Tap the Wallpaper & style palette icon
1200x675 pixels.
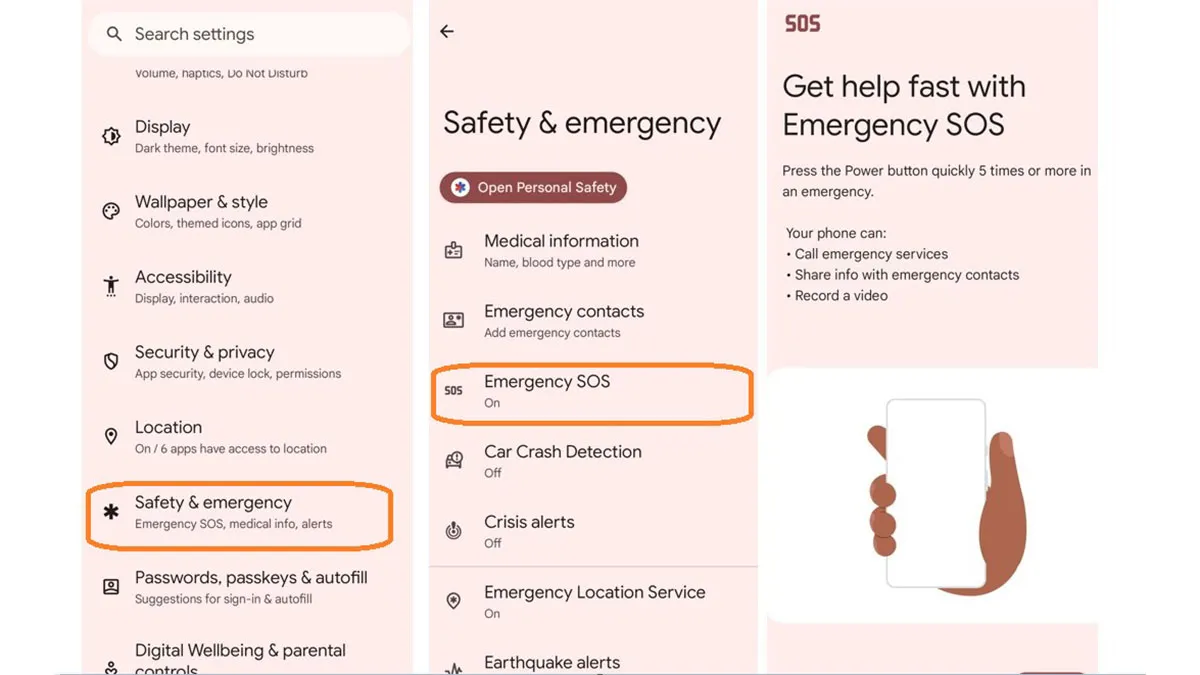[112, 211]
